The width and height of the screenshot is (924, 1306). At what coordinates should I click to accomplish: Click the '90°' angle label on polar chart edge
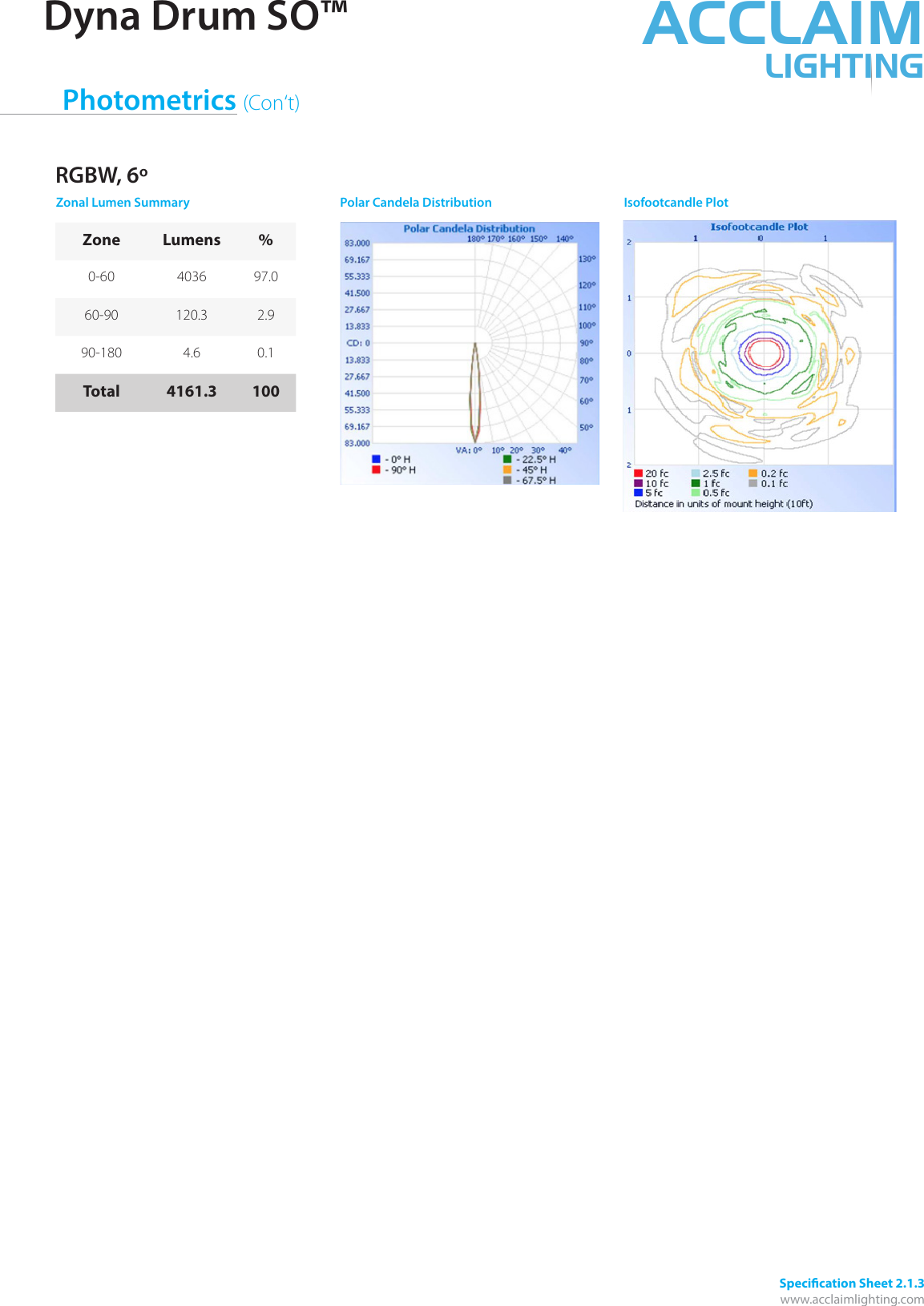[x=587, y=343]
